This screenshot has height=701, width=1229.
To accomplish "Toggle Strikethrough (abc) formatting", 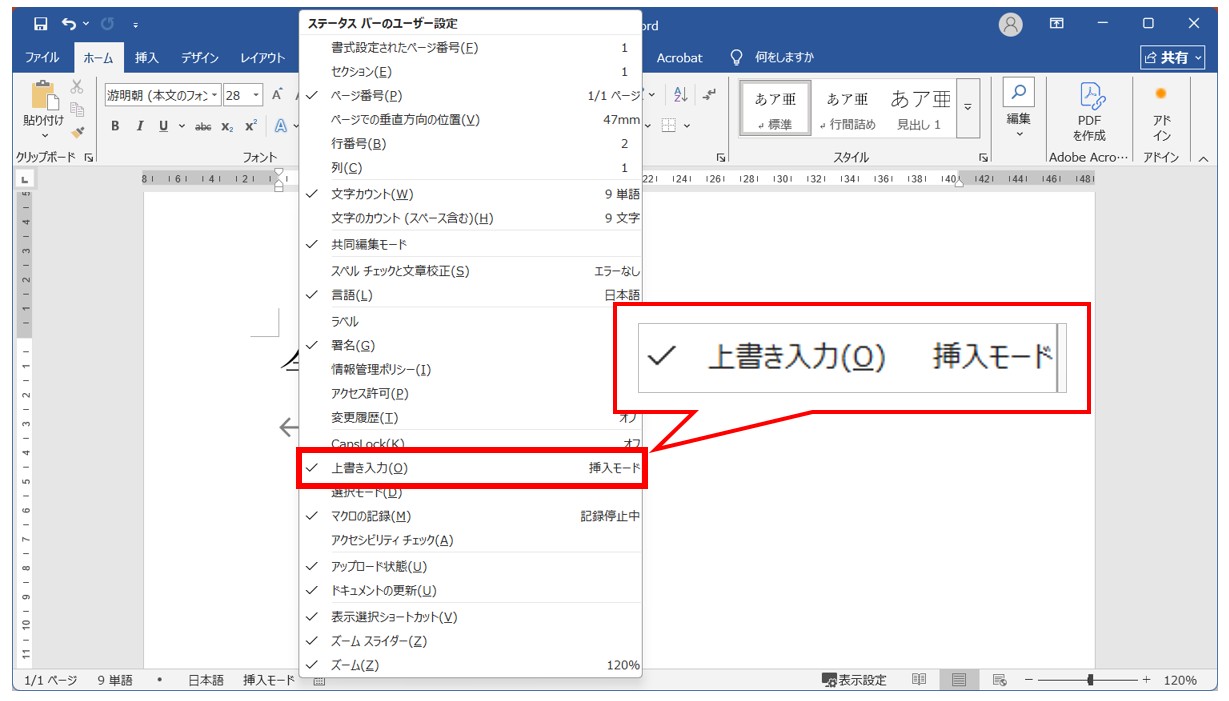I will [203, 126].
